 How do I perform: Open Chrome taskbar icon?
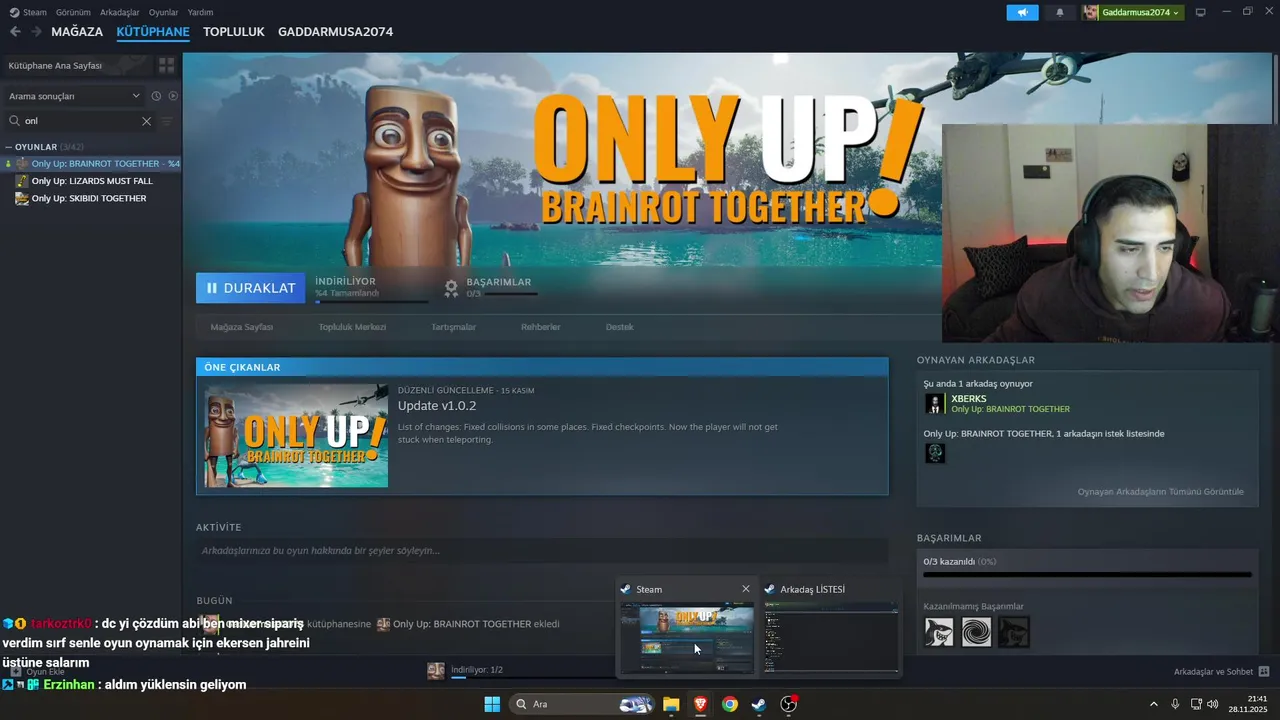pos(730,704)
